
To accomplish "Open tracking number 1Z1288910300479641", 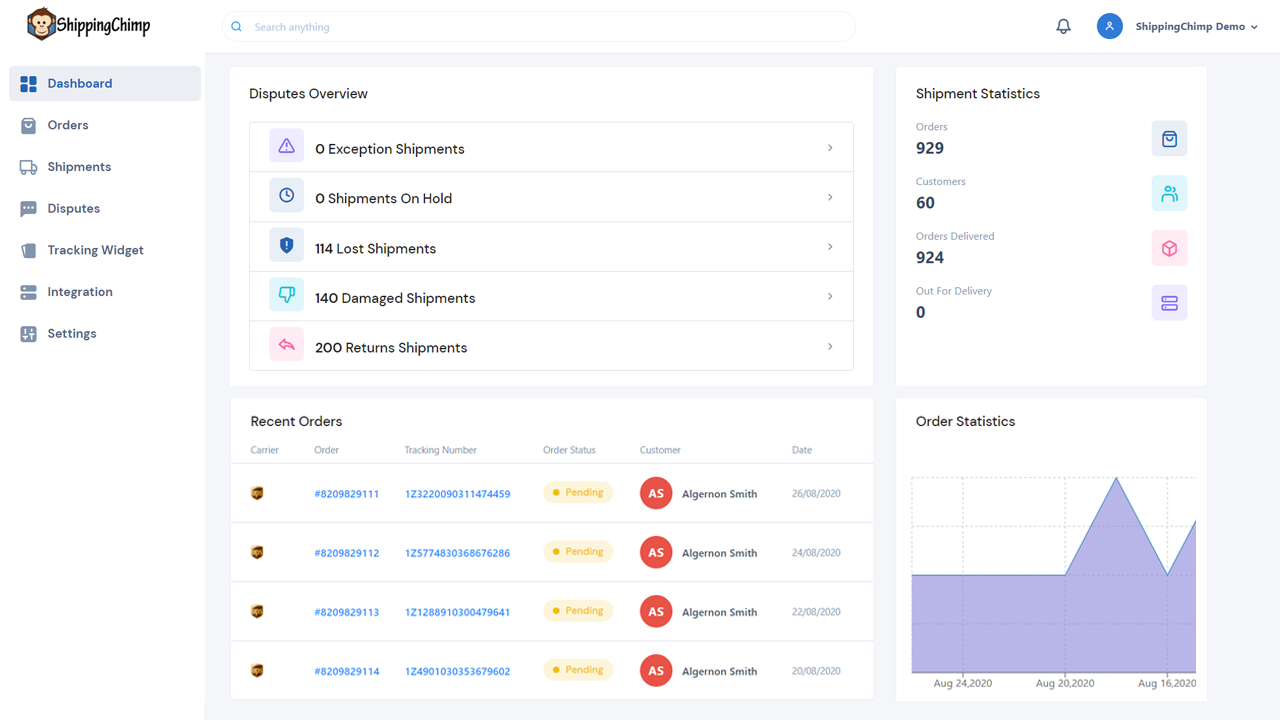I will (457, 612).
